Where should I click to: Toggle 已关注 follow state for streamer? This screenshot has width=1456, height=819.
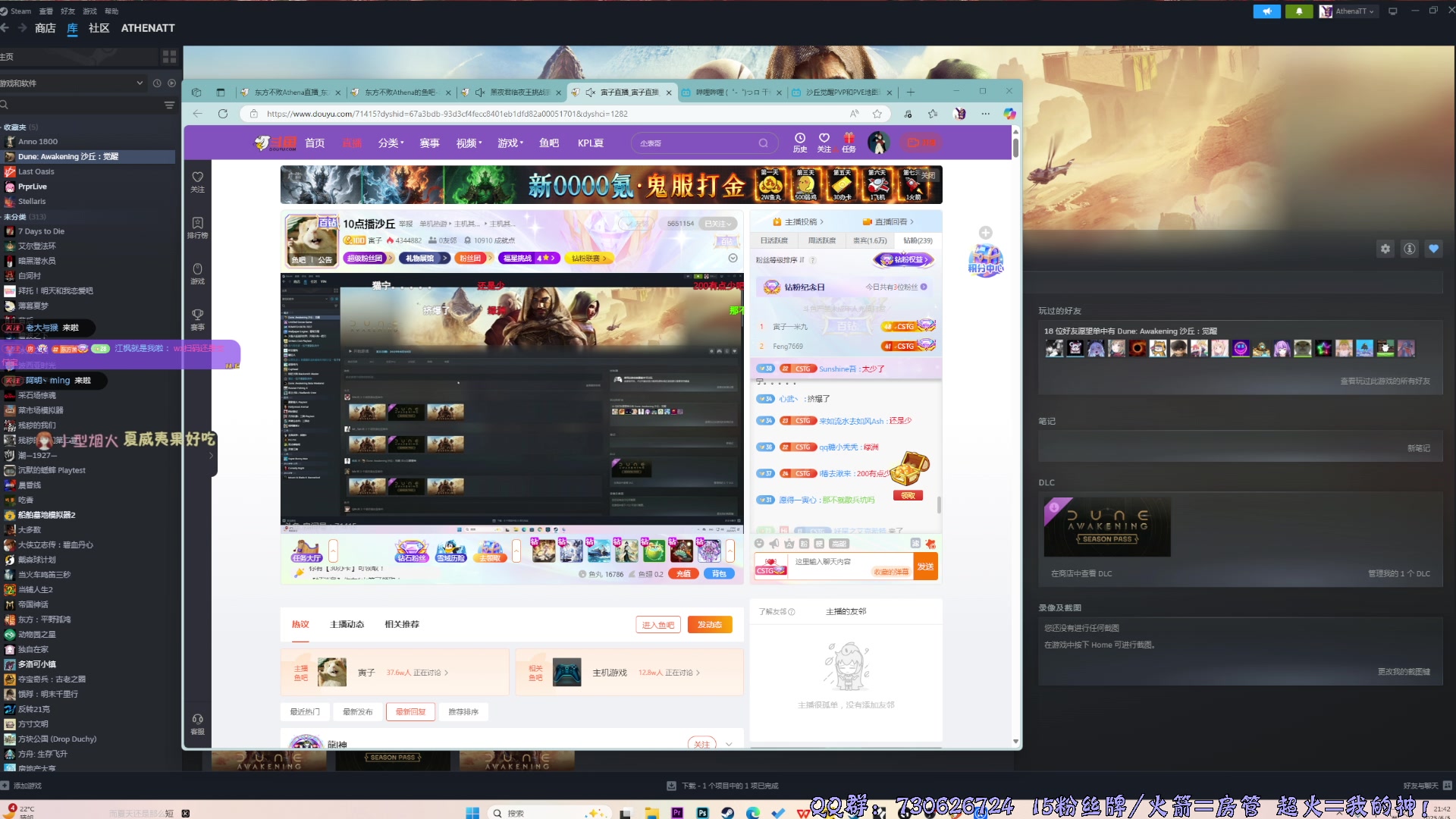718,224
